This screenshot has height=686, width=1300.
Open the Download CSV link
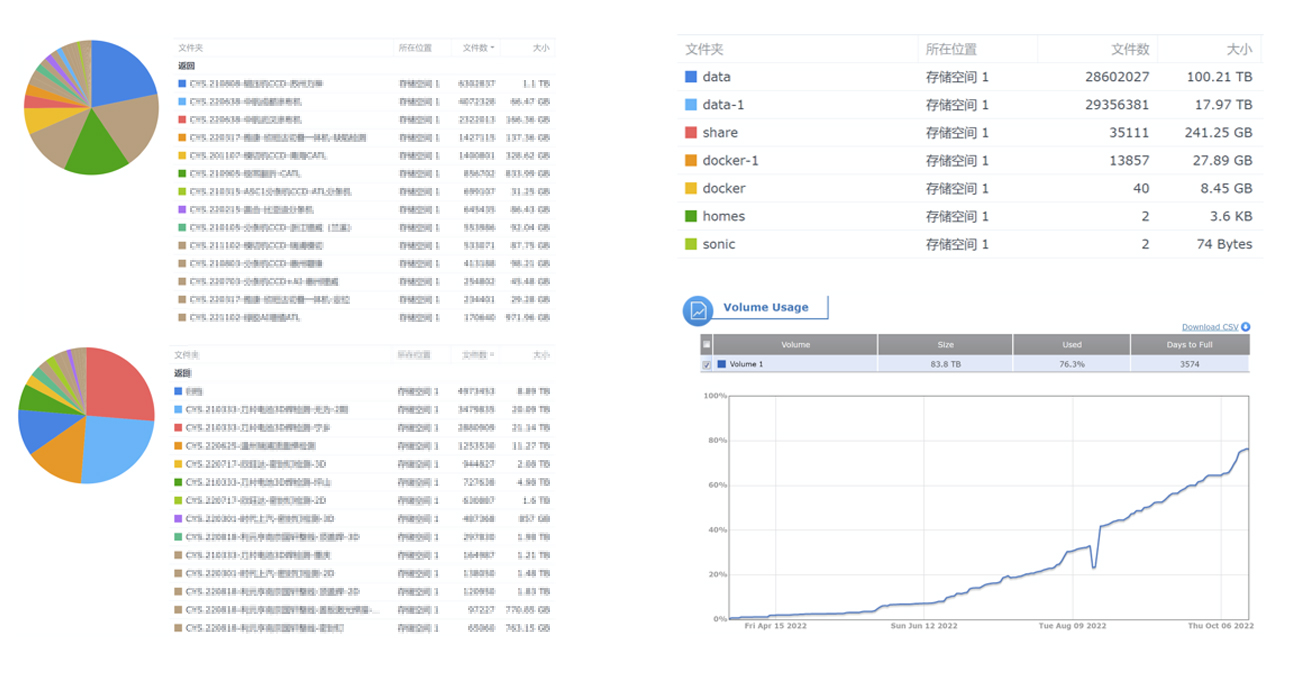[1209, 327]
